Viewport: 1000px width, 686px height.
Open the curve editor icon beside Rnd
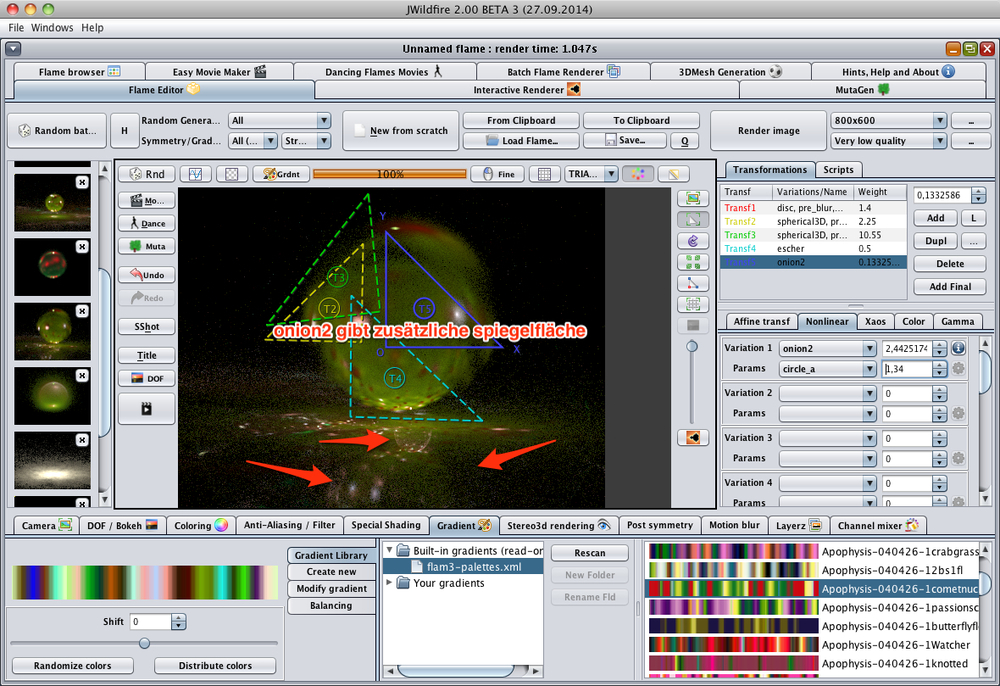click(x=196, y=174)
